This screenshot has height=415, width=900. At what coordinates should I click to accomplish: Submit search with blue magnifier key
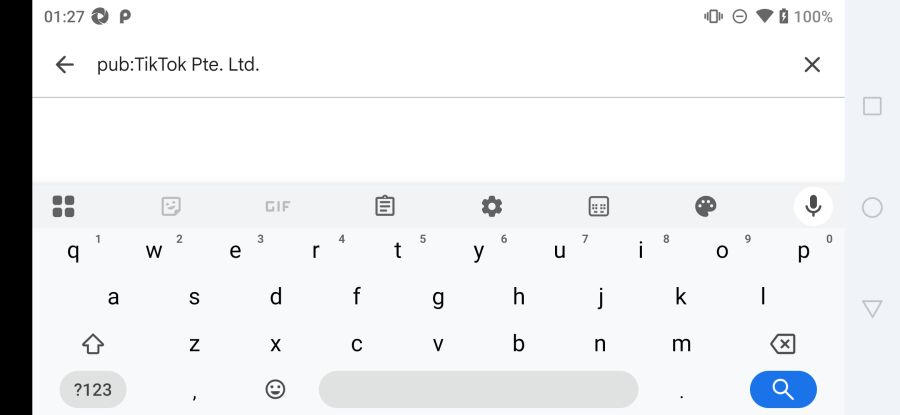783,389
